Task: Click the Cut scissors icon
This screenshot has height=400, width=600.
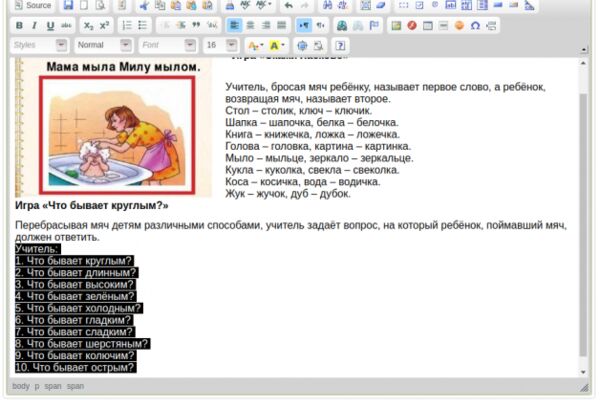Action: click(144, 5)
